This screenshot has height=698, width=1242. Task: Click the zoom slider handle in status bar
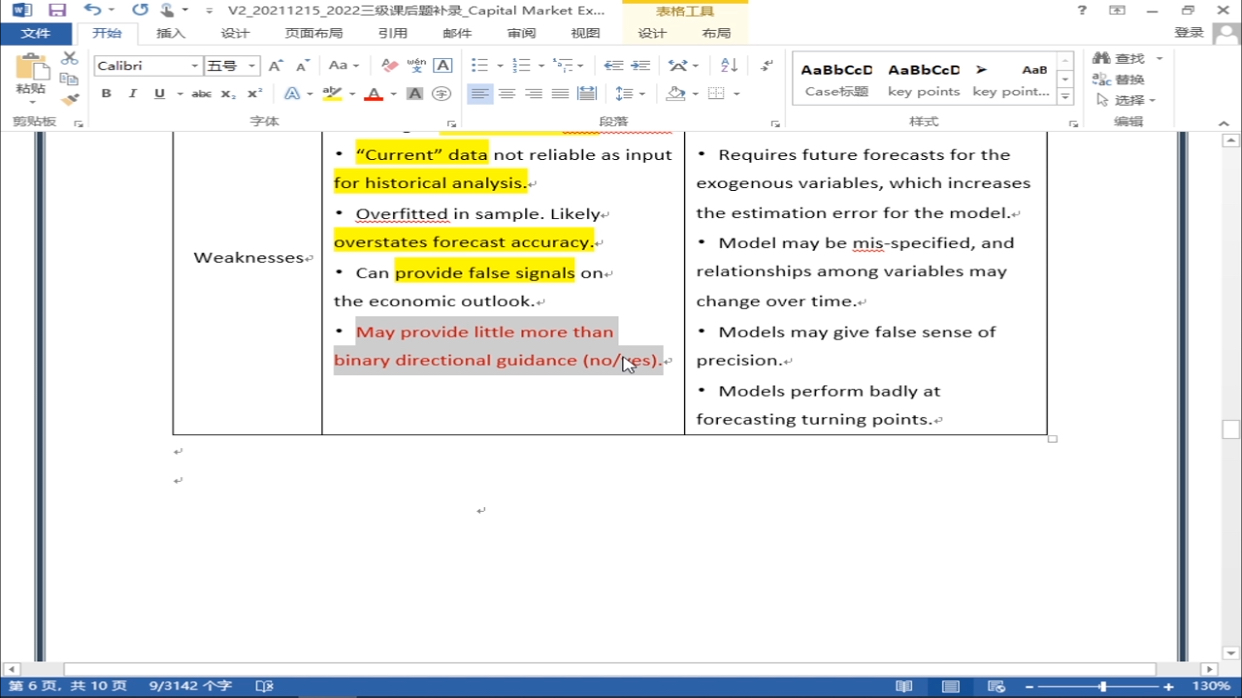(1103, 686)
